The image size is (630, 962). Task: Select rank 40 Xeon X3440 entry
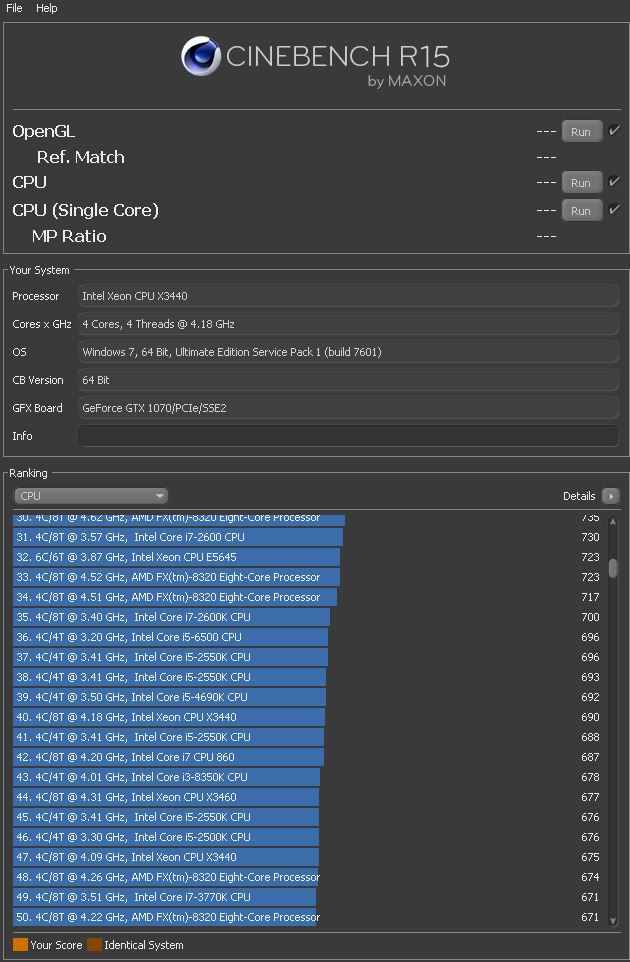170,717
